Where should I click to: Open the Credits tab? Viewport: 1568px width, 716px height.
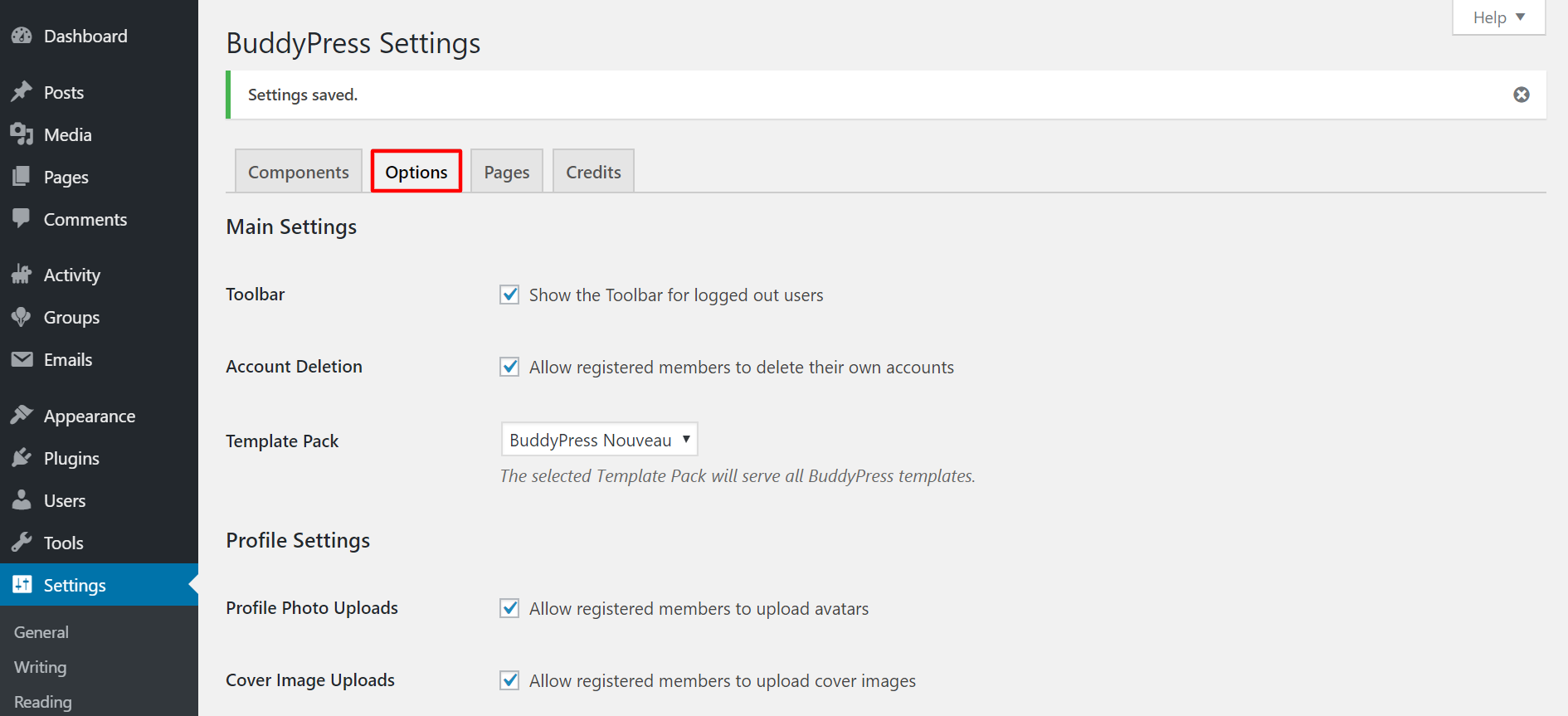593,171
